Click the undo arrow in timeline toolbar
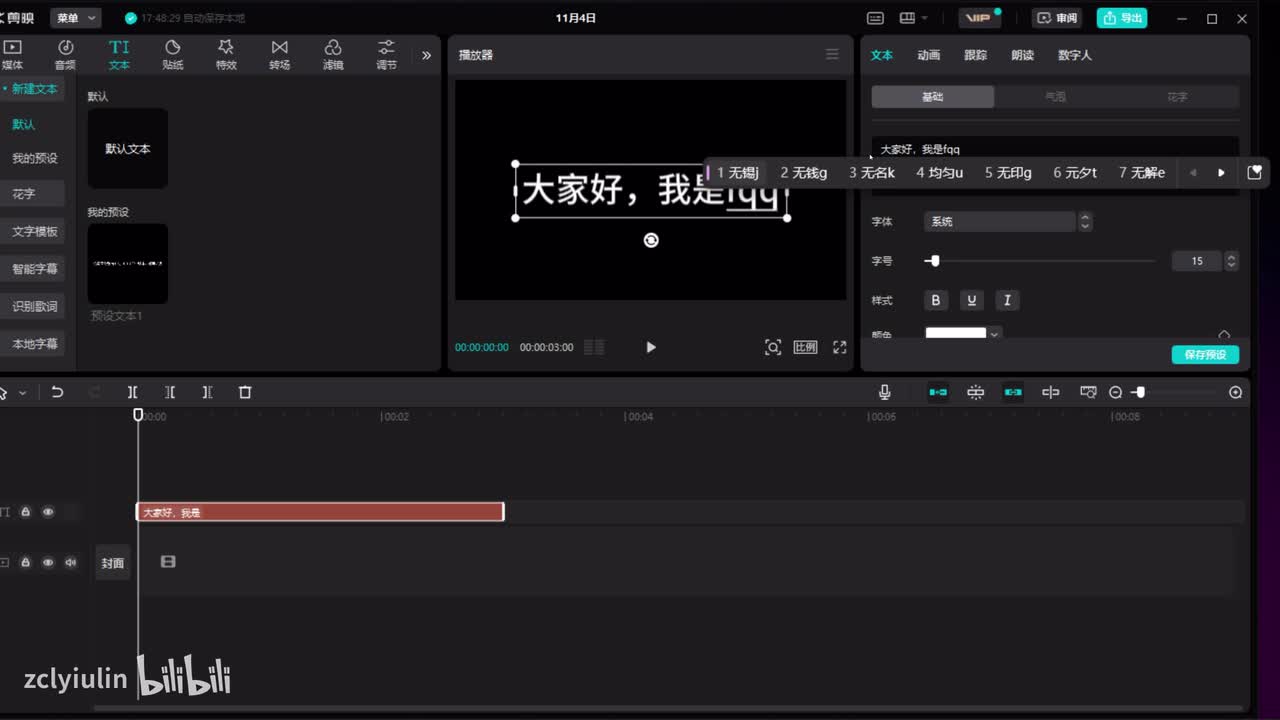 tap(57, 393)
